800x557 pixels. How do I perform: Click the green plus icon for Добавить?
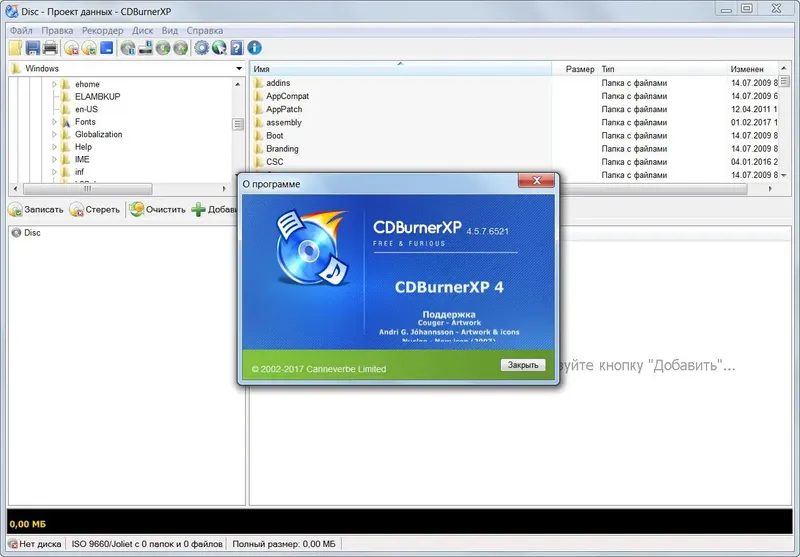(198, 209)
